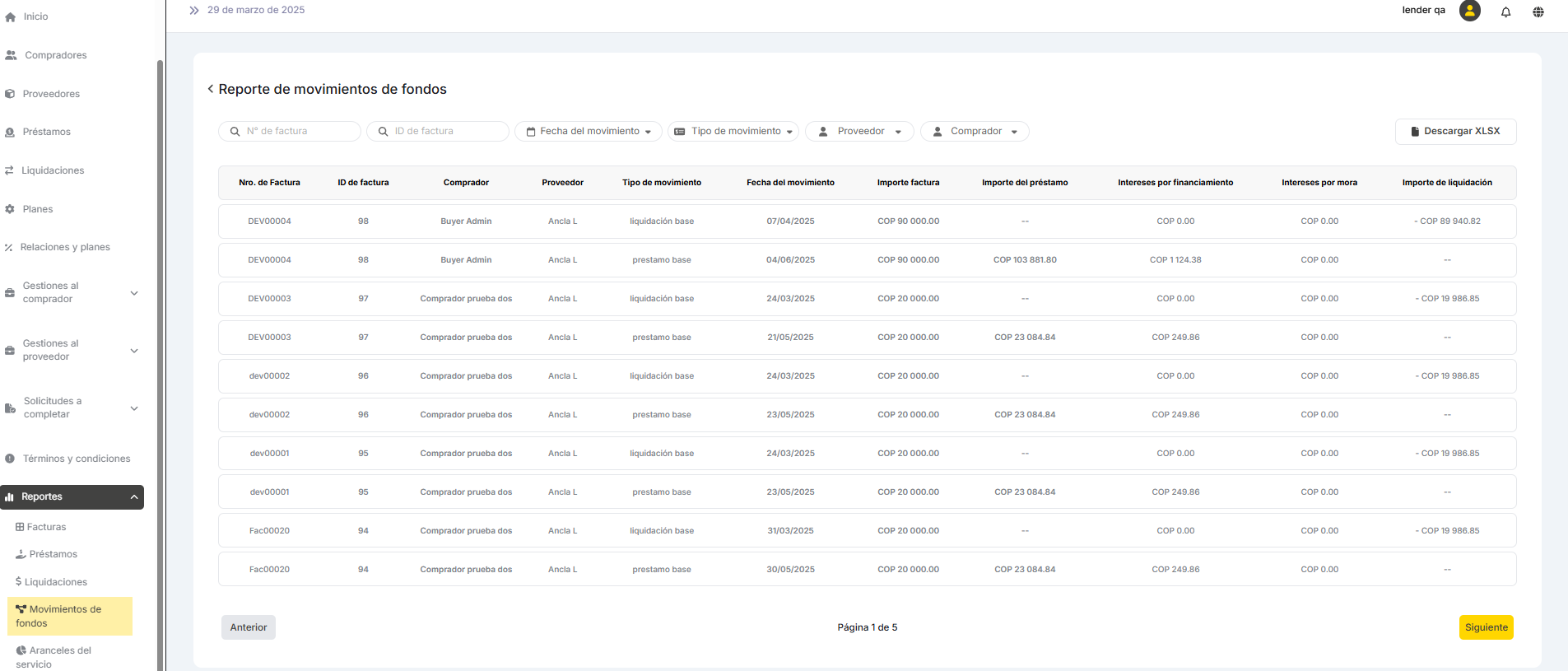Expand Gestiones al comprador menu

[71, 293]
